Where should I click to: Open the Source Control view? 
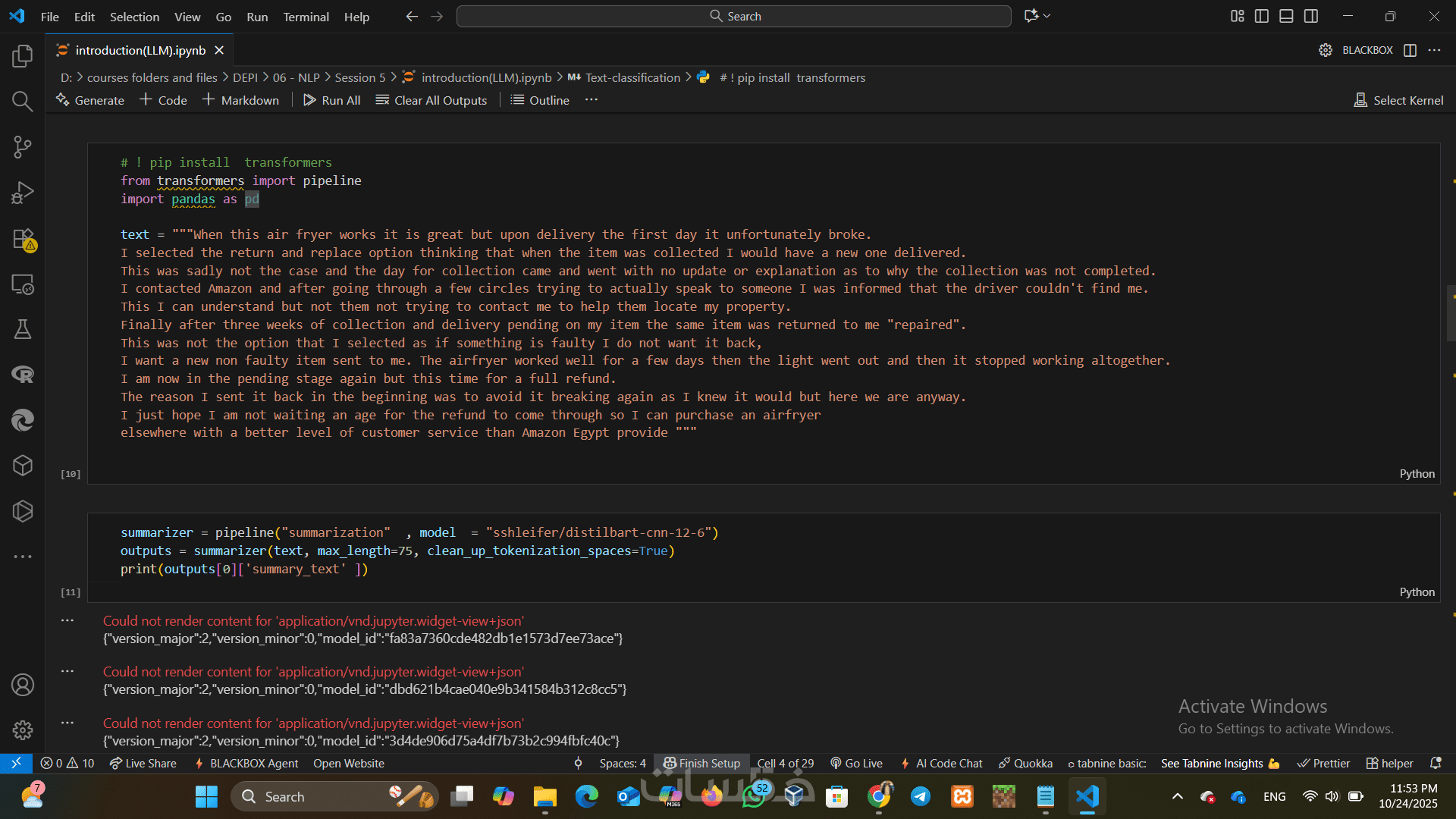(23, 147)
